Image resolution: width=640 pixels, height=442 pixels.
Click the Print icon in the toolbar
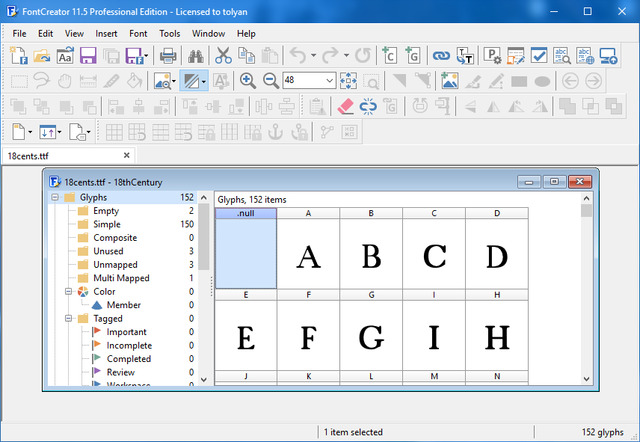166,56
